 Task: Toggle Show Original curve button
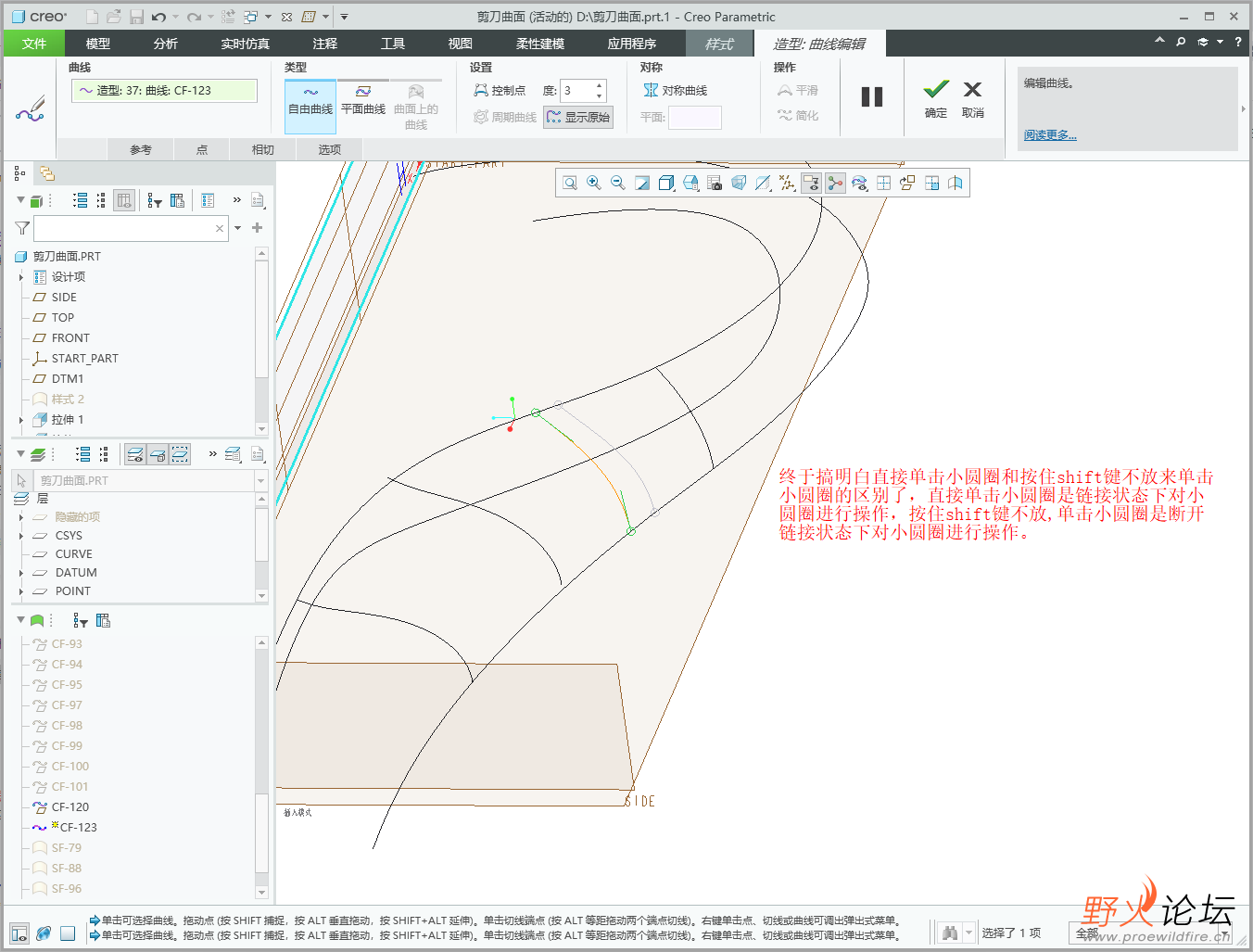(x=578, y=117)
